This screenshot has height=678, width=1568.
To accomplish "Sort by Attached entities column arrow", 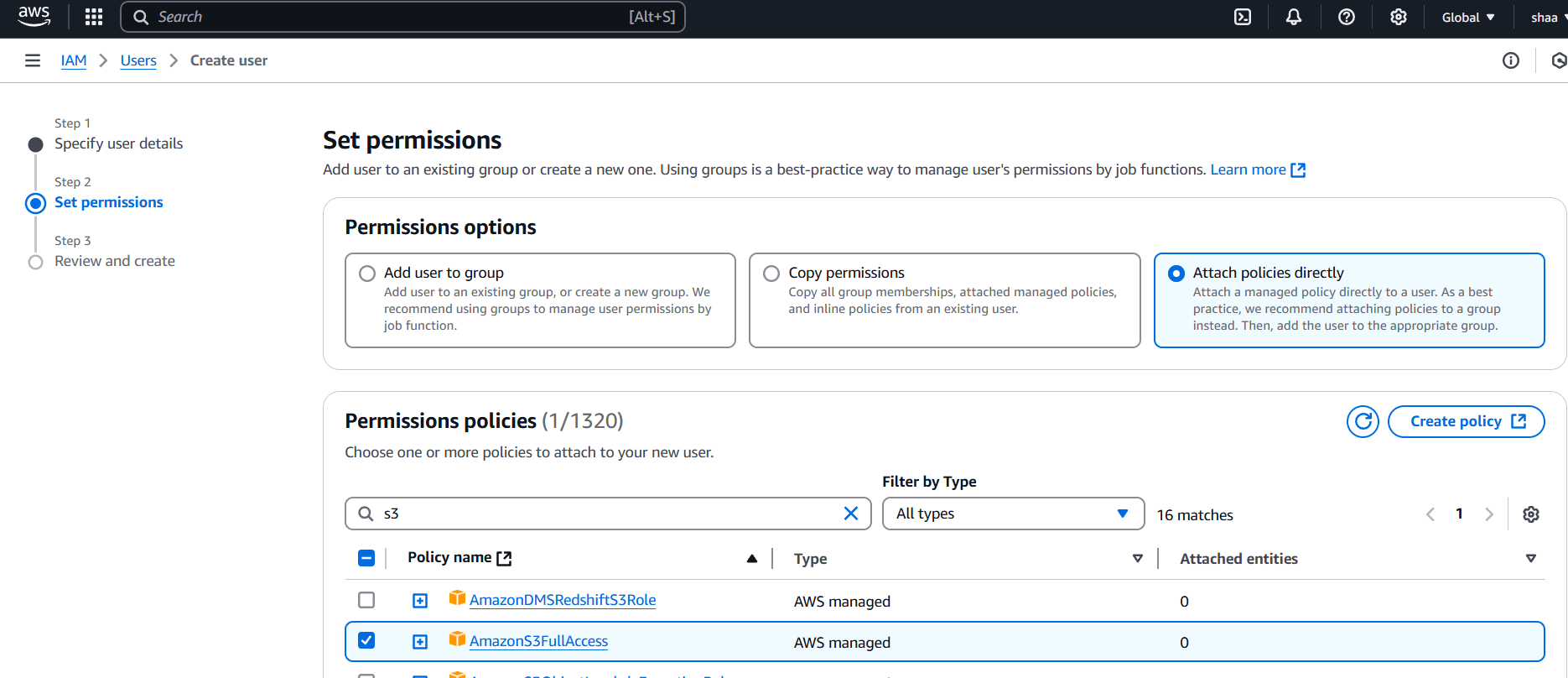I will point(1531,559).
